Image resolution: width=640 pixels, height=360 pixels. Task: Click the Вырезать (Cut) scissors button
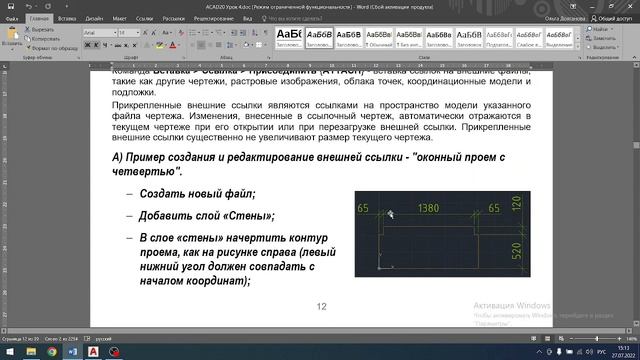(40, 29)
